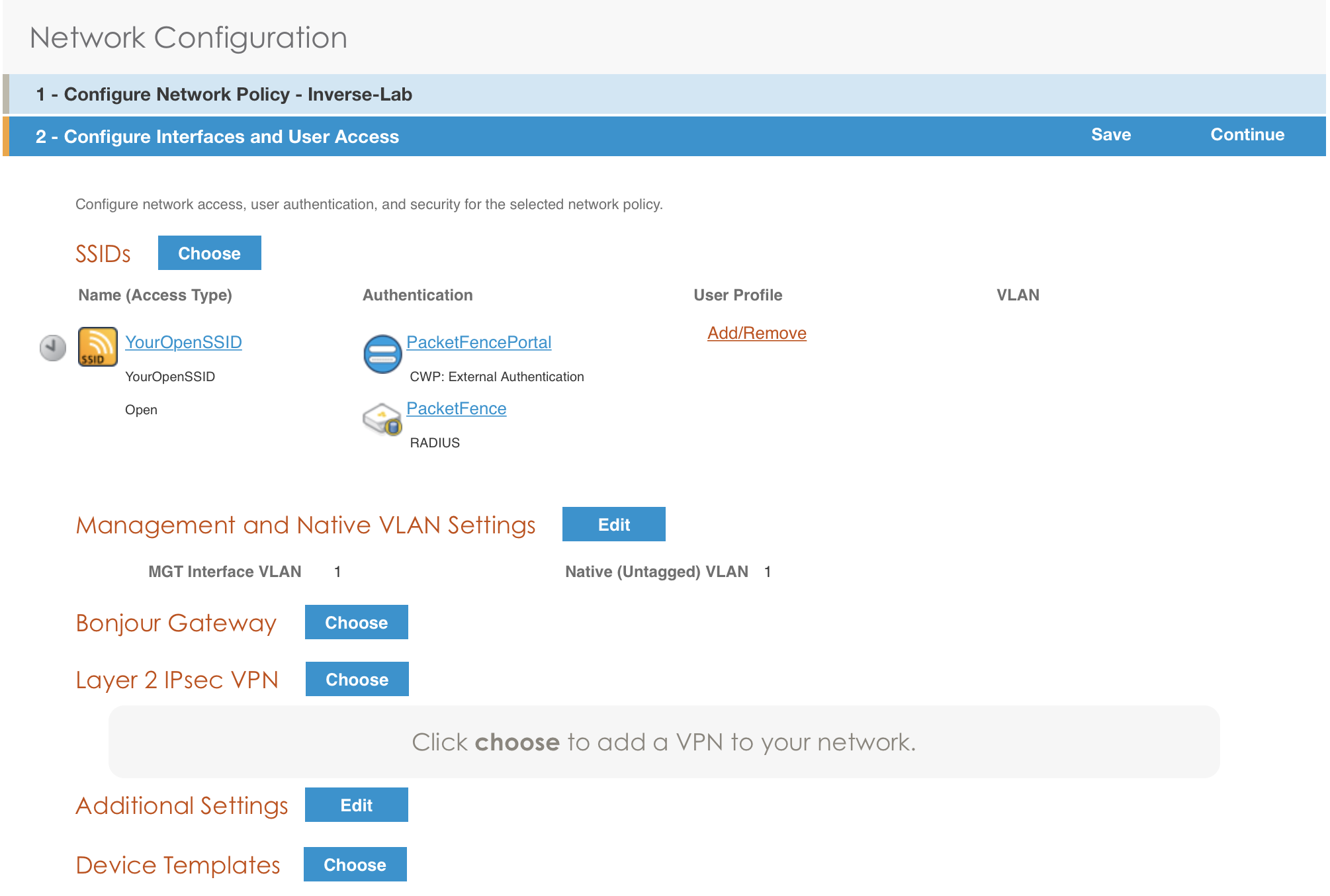1330x896 pixels.
Task: Click the blue captive web portal icon
Action: [382, 353]
